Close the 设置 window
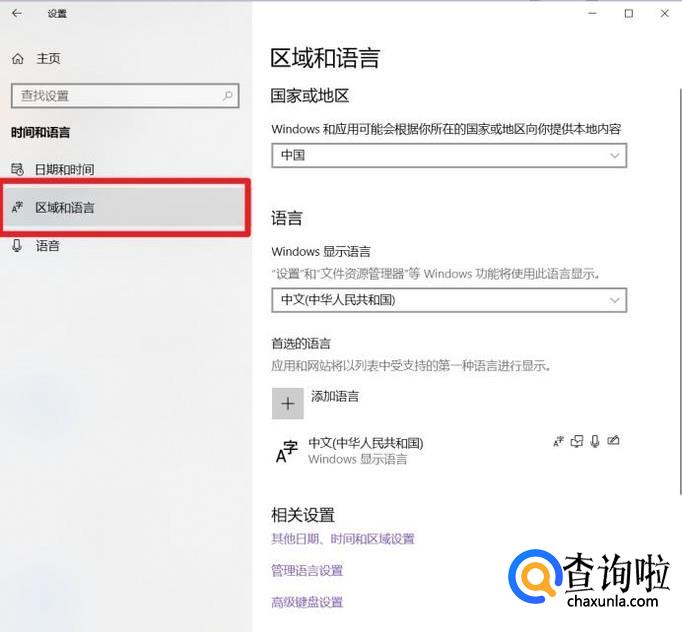The image size is (682, 632). (x=664, y=13)
